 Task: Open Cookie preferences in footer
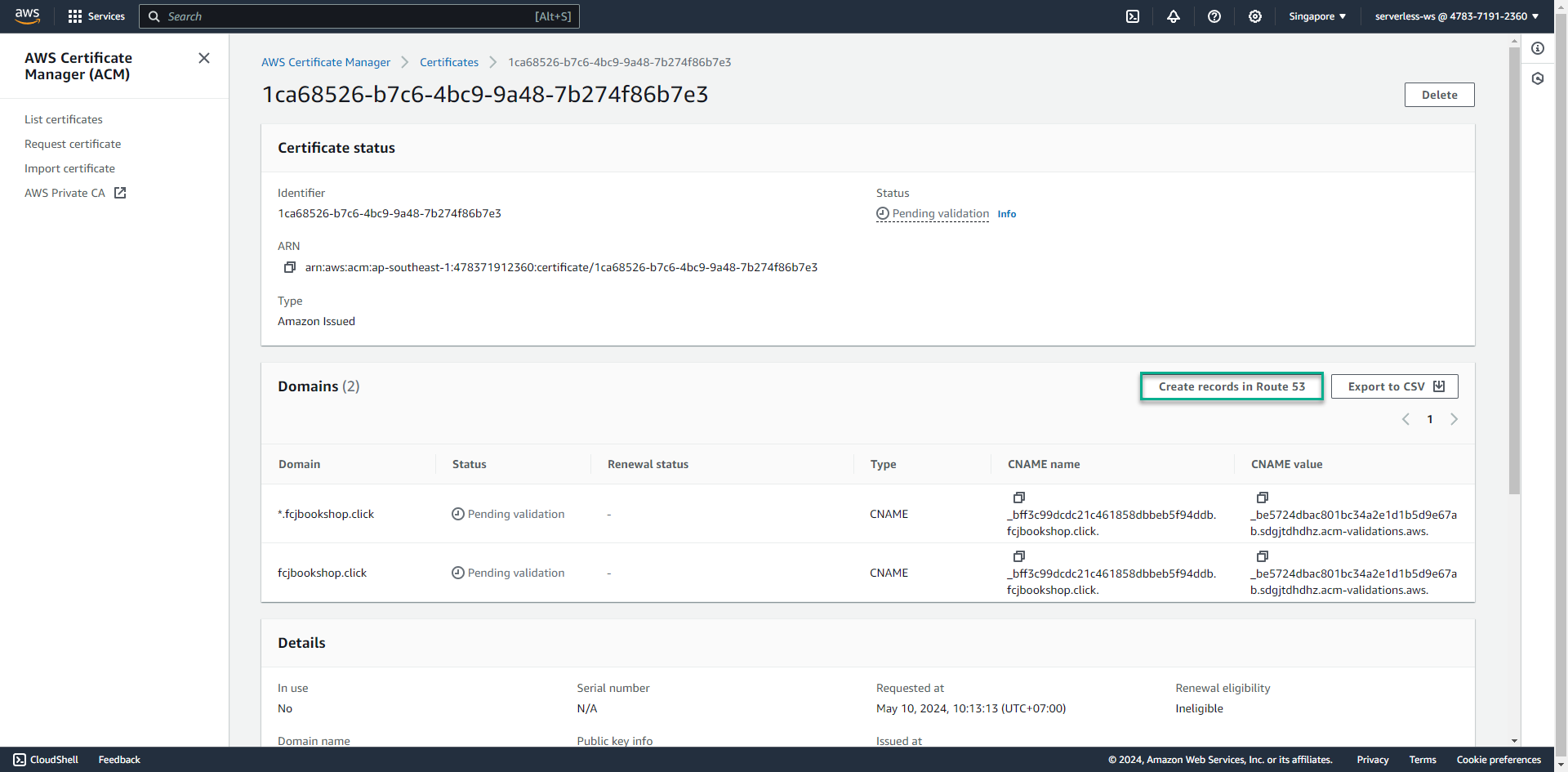(1499, 760)
